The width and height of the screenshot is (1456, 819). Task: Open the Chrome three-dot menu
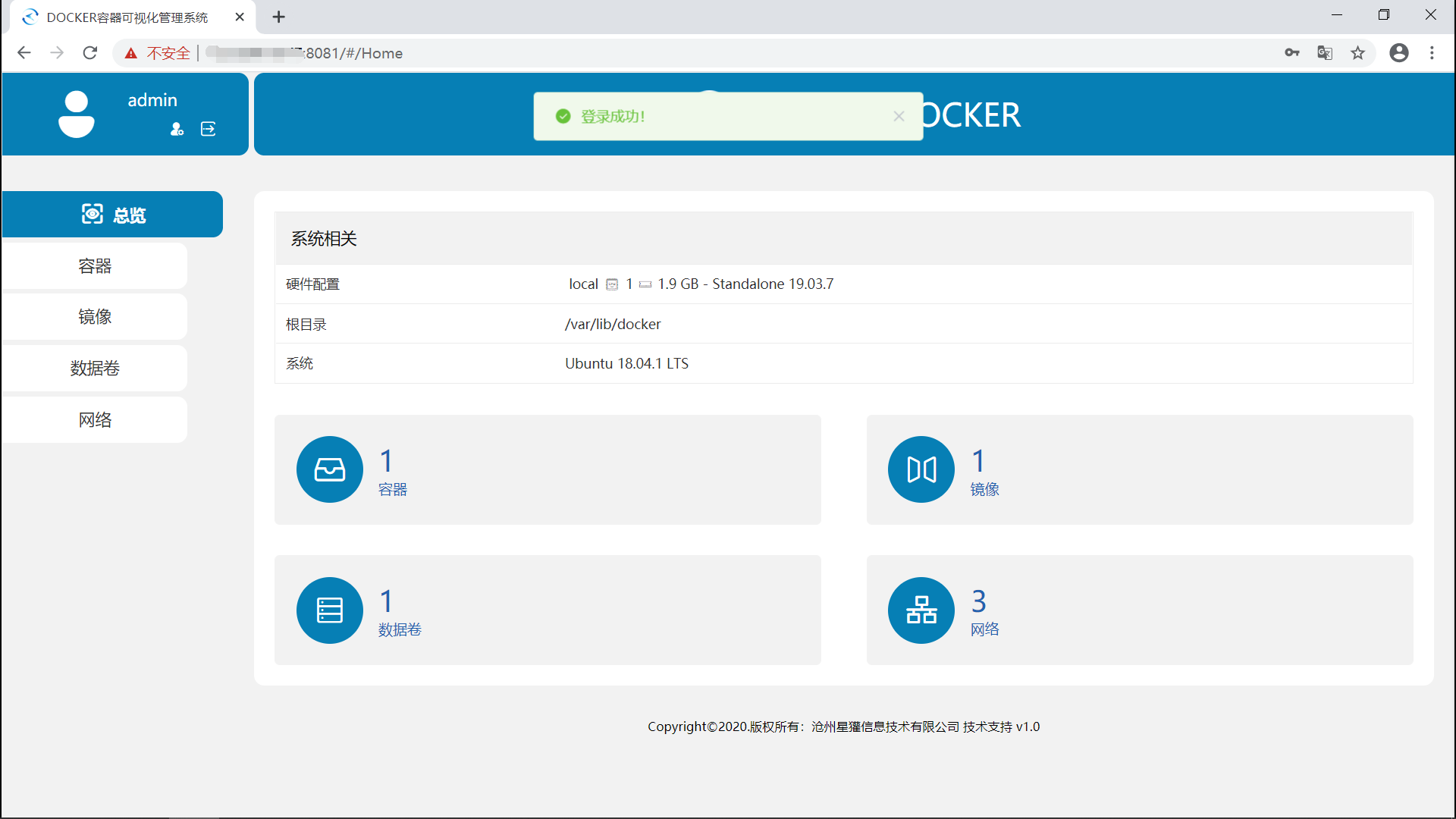pyautogui.click(x=1432, y=52)
